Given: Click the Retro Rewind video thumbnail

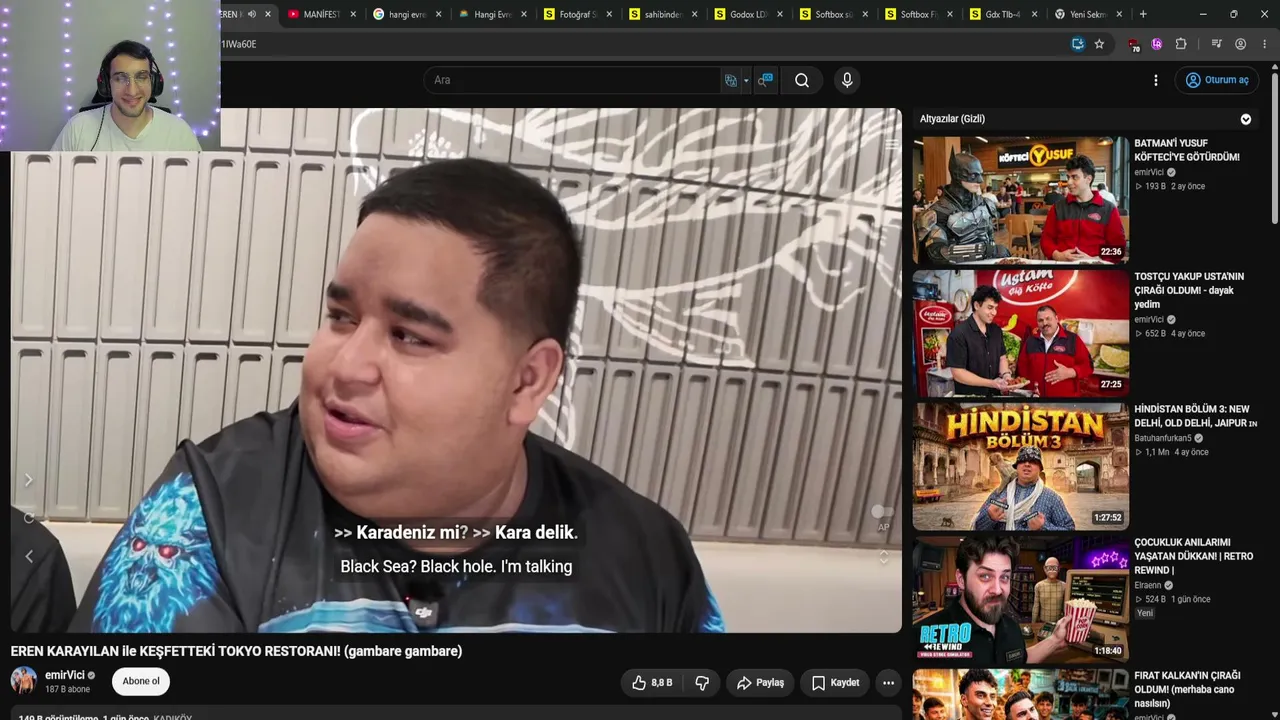Looking at the screenshot, I should click(x=1021, y=599).
